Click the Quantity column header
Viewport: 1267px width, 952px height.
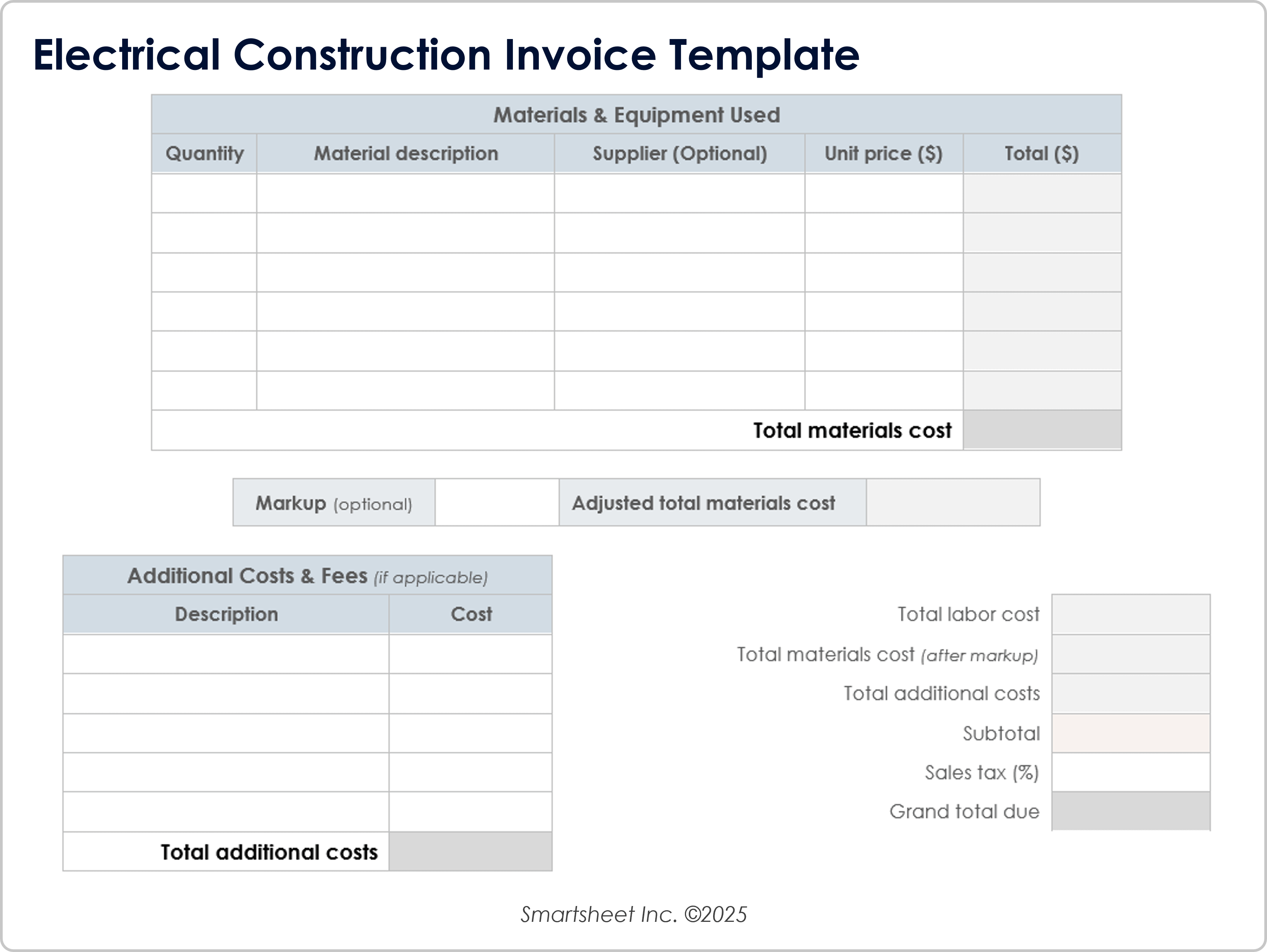pos(204,153)
